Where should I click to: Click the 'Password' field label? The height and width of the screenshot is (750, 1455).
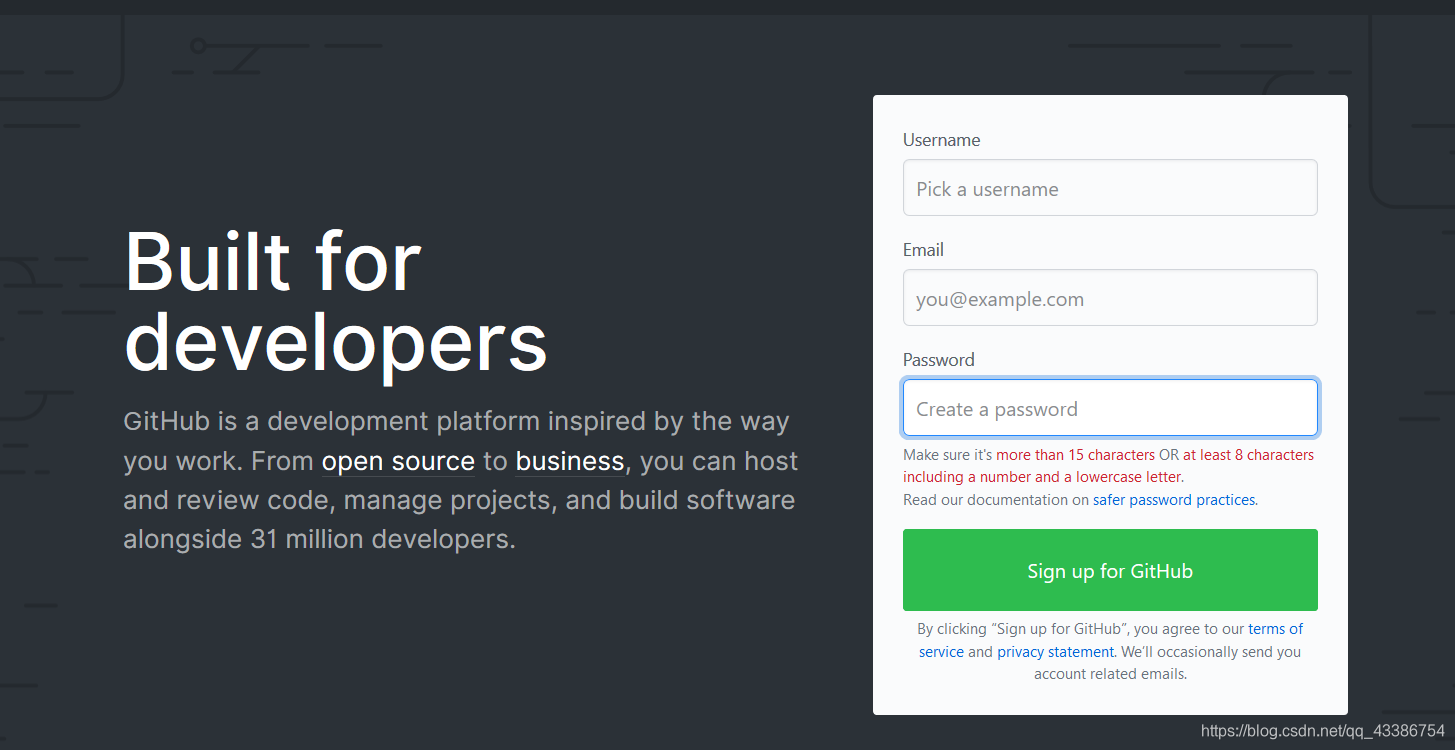pyautogui.click(x=938, y=360)
